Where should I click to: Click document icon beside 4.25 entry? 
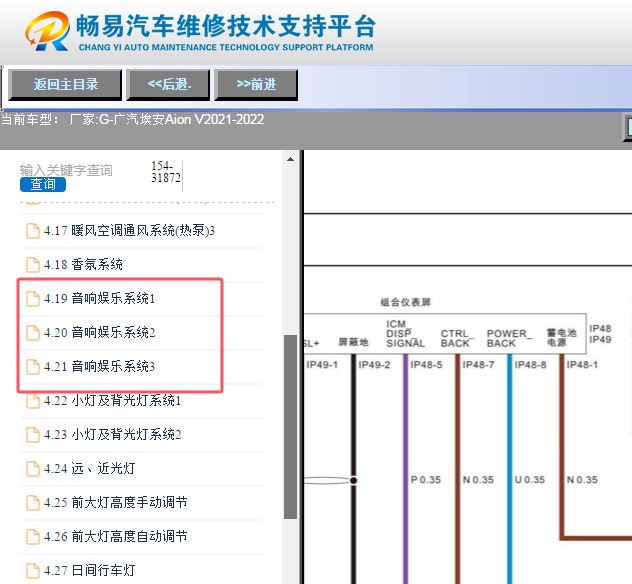(33, 503)
